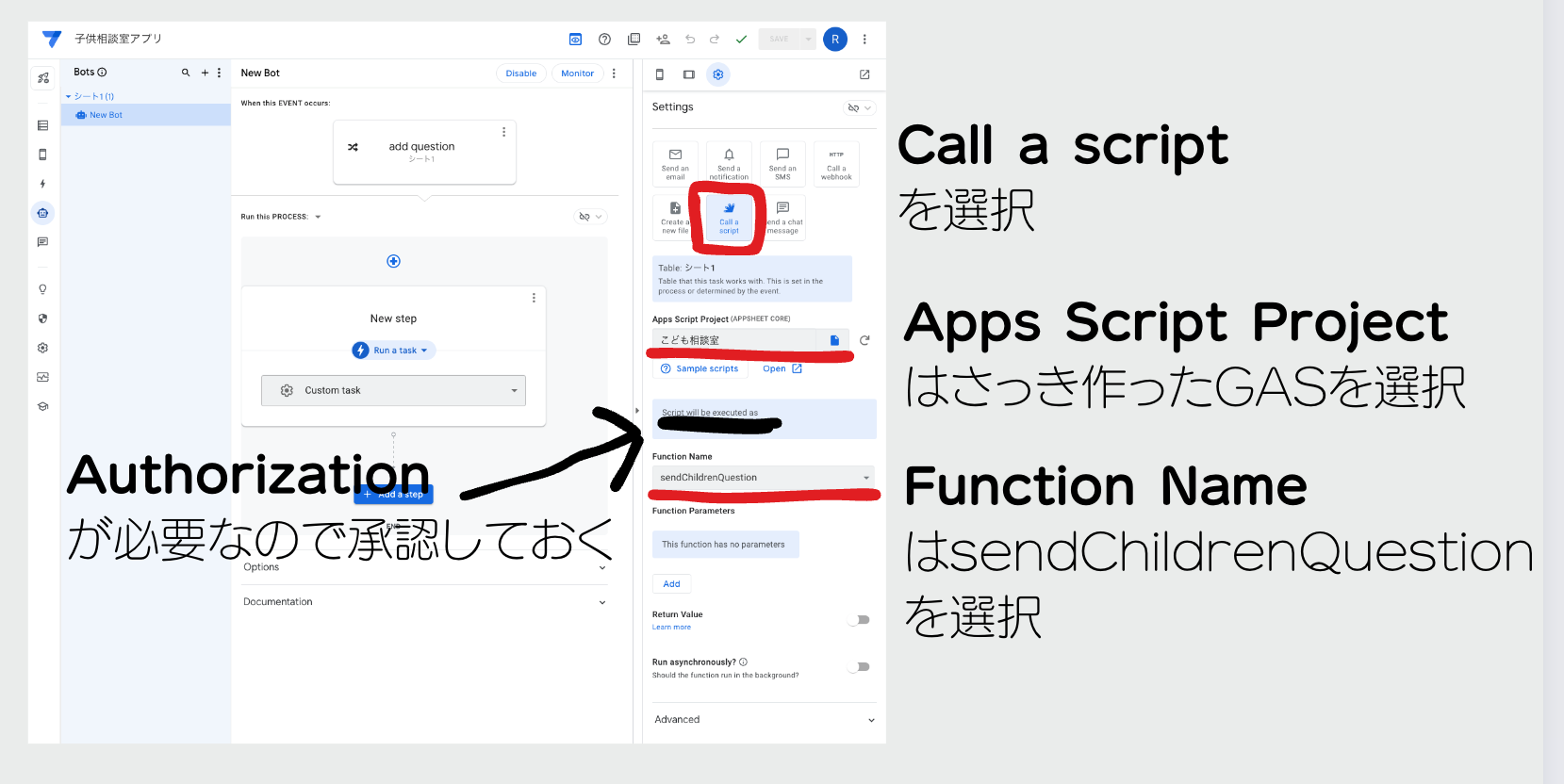The image size is (1564, 784).
Task: Open the Apps Script project link
Action: [x=782, y=368]
